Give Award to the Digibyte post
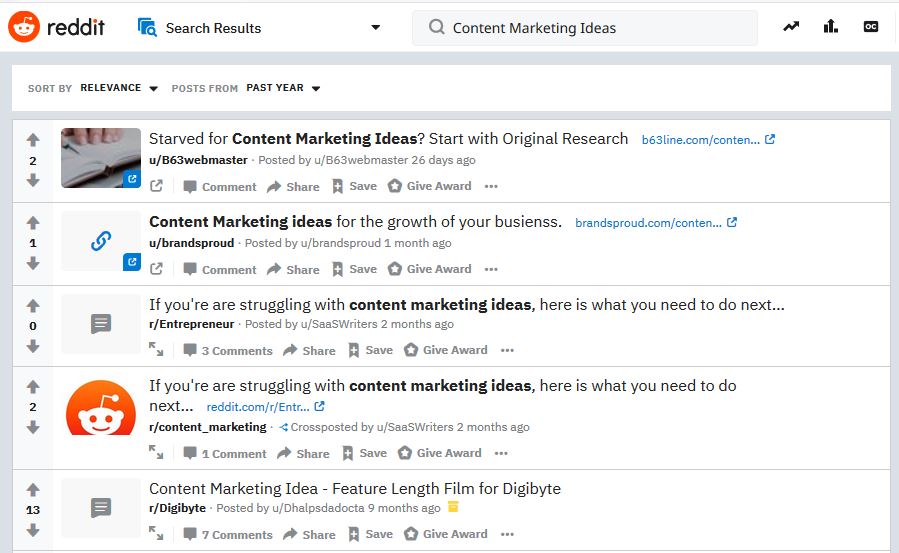This screenshot has height=553, width=899. point(445,534)
